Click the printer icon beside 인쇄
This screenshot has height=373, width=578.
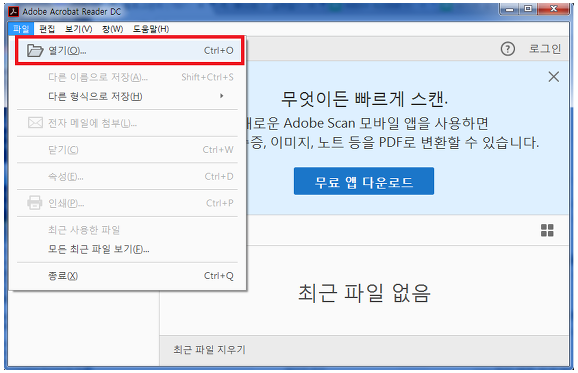pos(35,202)
